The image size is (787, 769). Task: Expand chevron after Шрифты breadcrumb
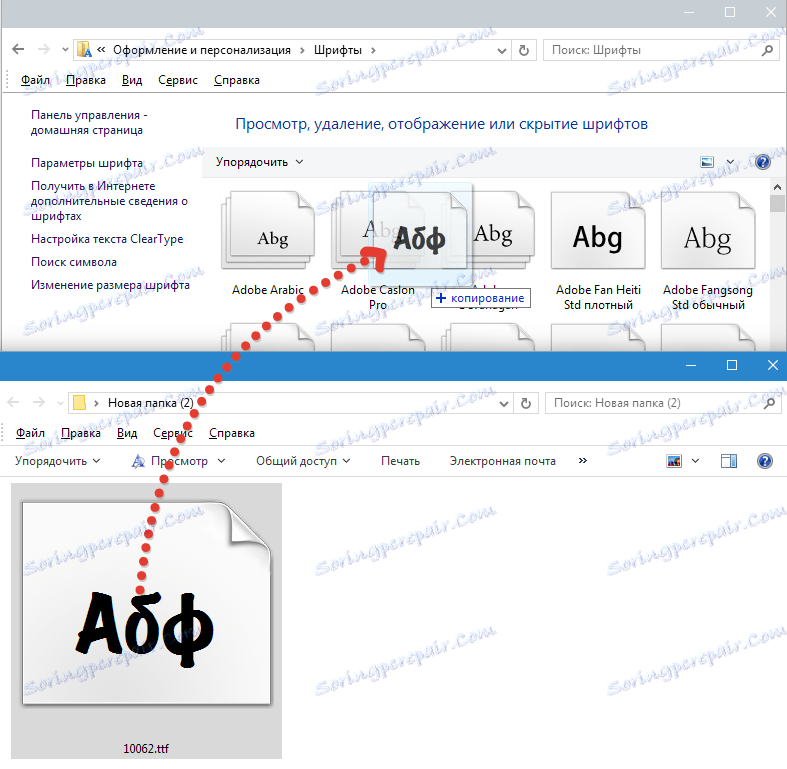tap(373, 50)
